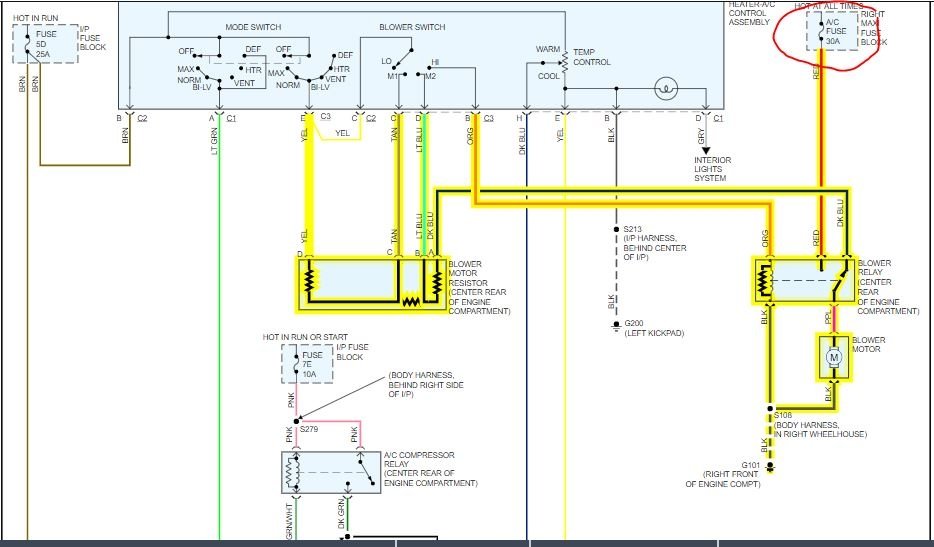Viewport: 934px width, 547px height.
Task: Click the 'LO' blower switch position
Action: point(386,61)
